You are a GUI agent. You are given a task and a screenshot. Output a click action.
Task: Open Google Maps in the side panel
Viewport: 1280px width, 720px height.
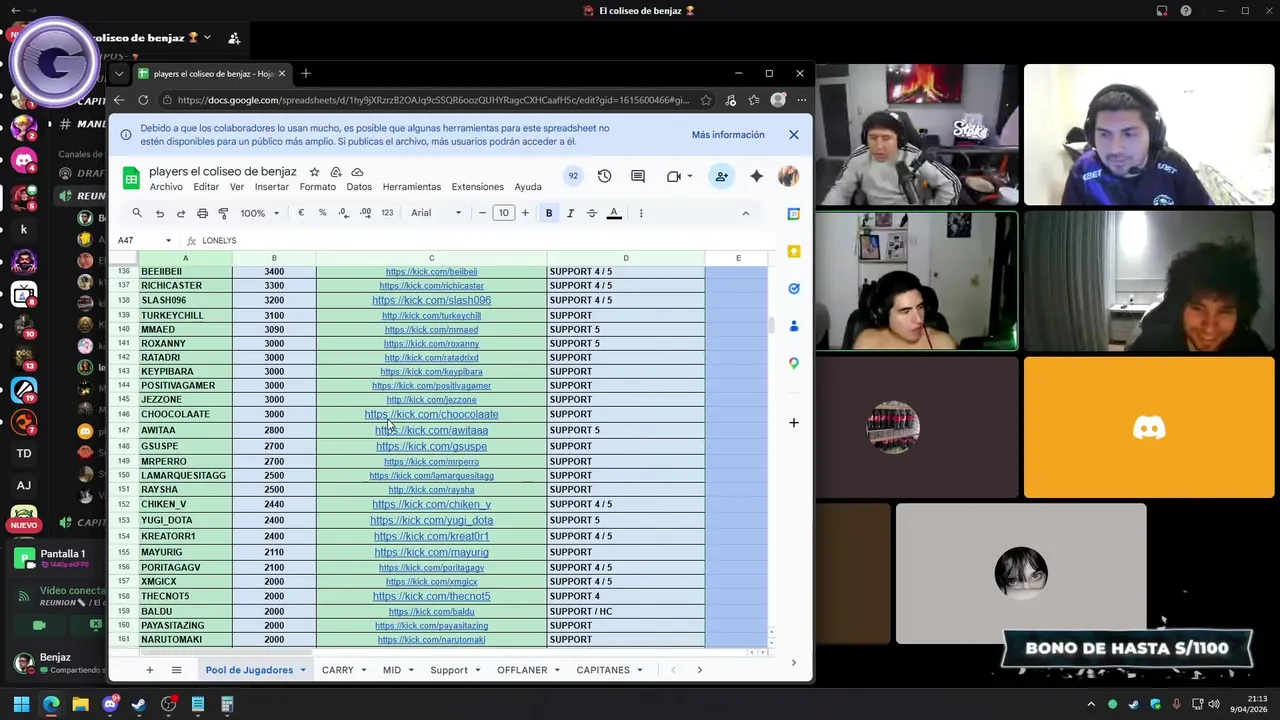coord(794,363)
